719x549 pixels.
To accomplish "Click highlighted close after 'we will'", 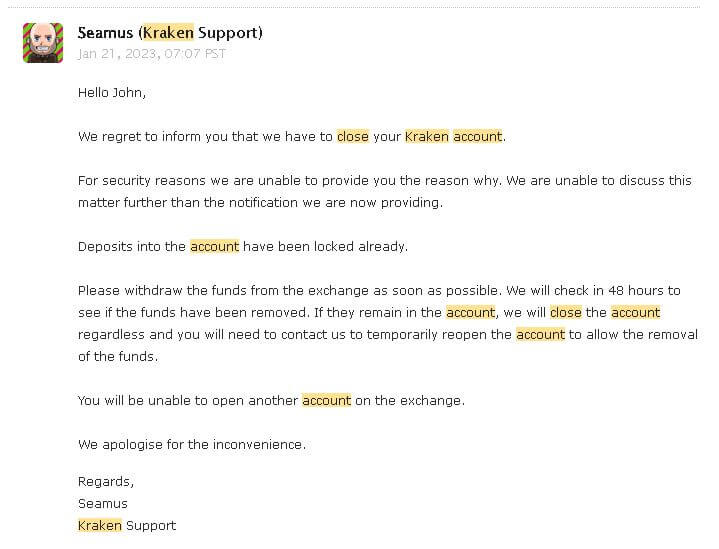I will pos(566,313).
